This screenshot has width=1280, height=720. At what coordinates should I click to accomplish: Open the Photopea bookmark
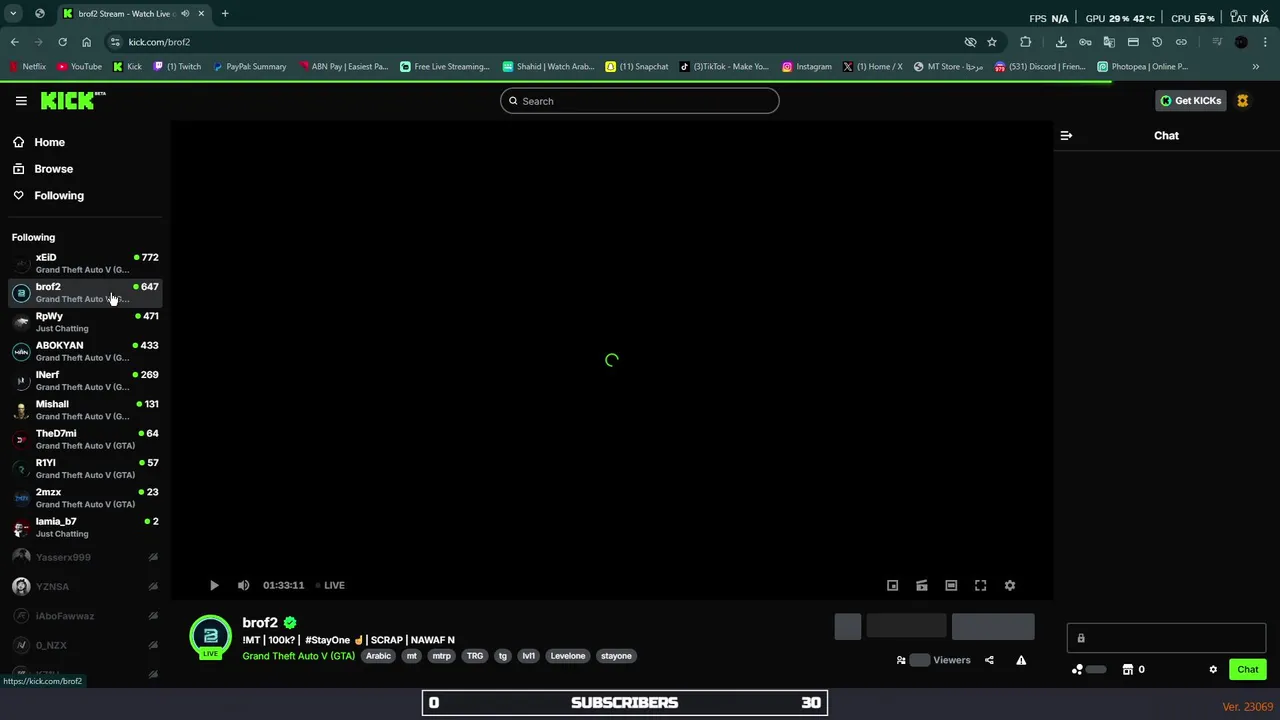click(x=1143, y=67)
